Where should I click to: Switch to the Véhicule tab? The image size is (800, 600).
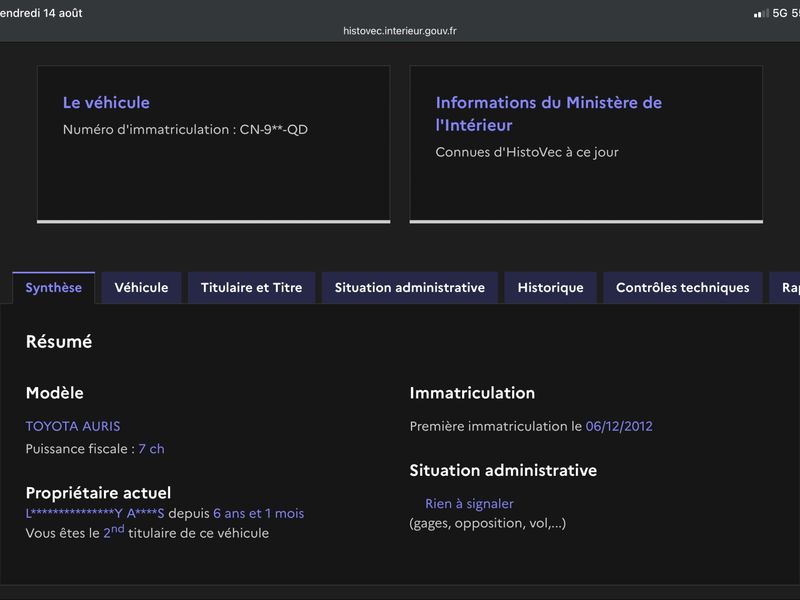pos(141,288)
